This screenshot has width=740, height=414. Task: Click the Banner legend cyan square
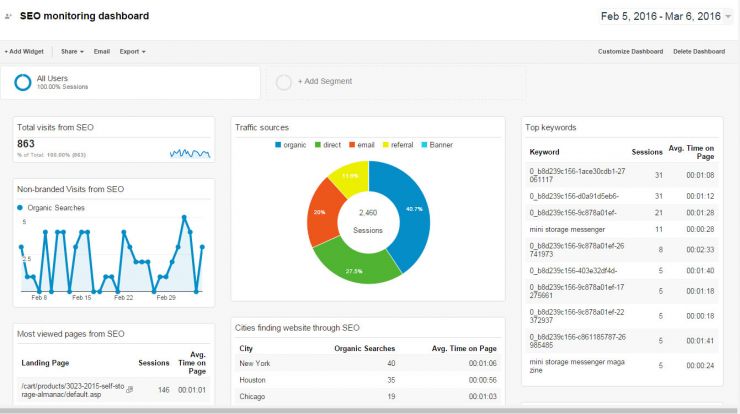tap(424, 145)
